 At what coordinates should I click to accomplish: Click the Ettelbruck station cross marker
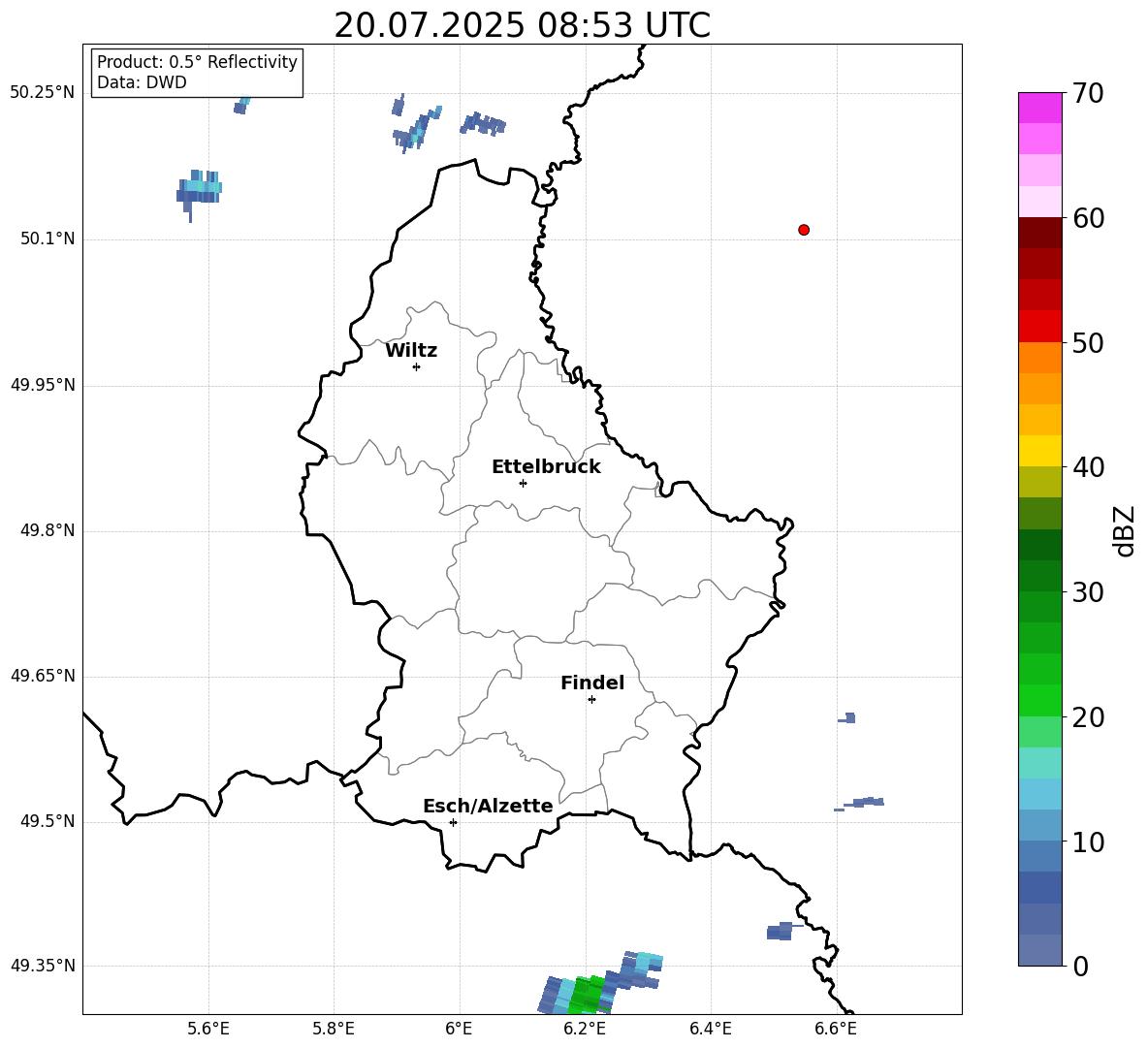click(523, 483)
